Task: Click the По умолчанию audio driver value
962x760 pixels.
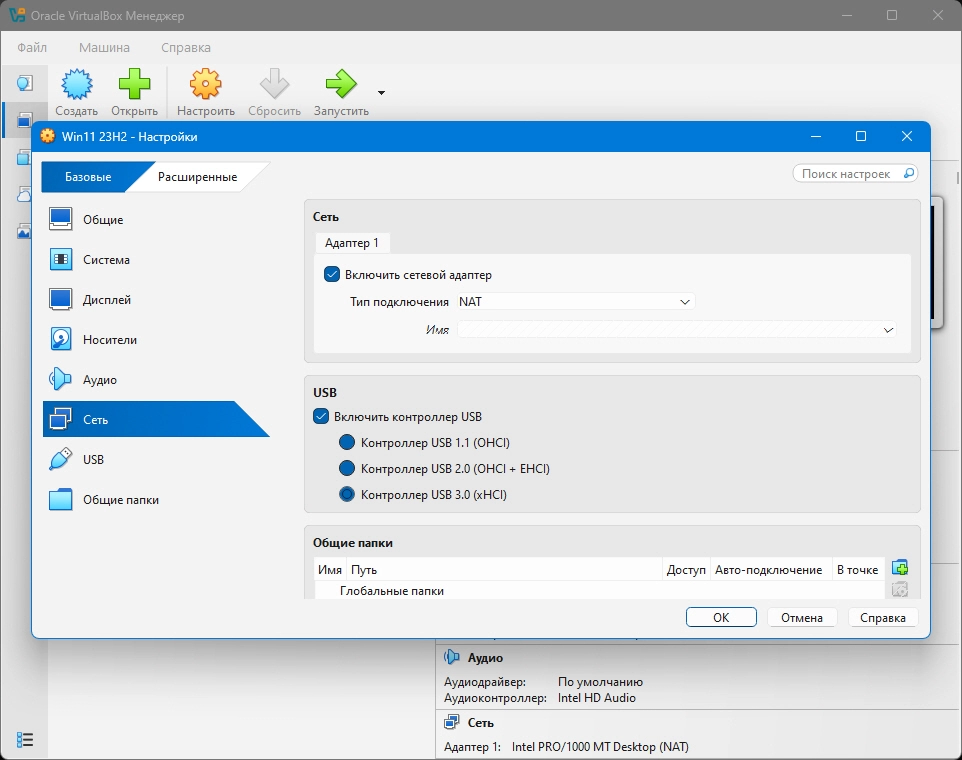Action: coord(600,682)
